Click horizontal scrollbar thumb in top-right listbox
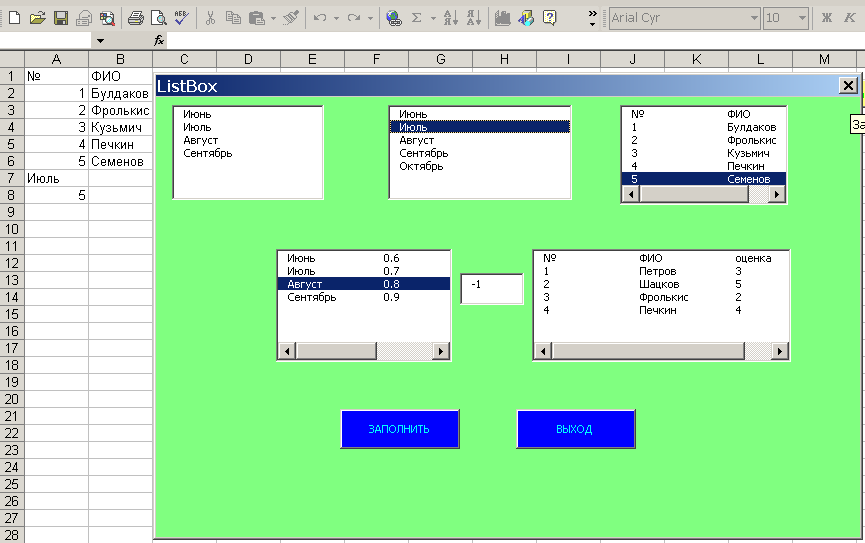 click(694, 194)
